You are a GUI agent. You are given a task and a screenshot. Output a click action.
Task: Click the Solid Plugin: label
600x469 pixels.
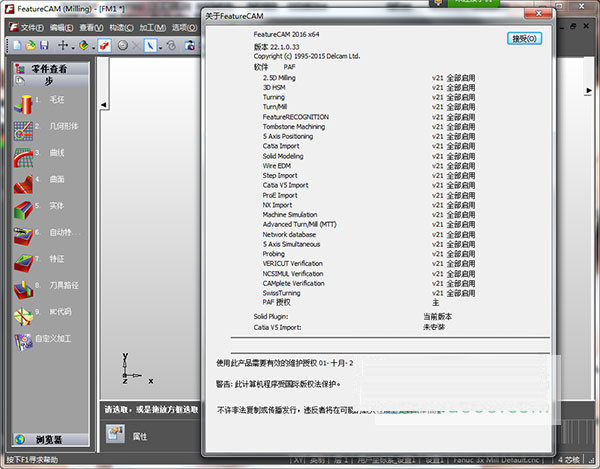point(271,317)
